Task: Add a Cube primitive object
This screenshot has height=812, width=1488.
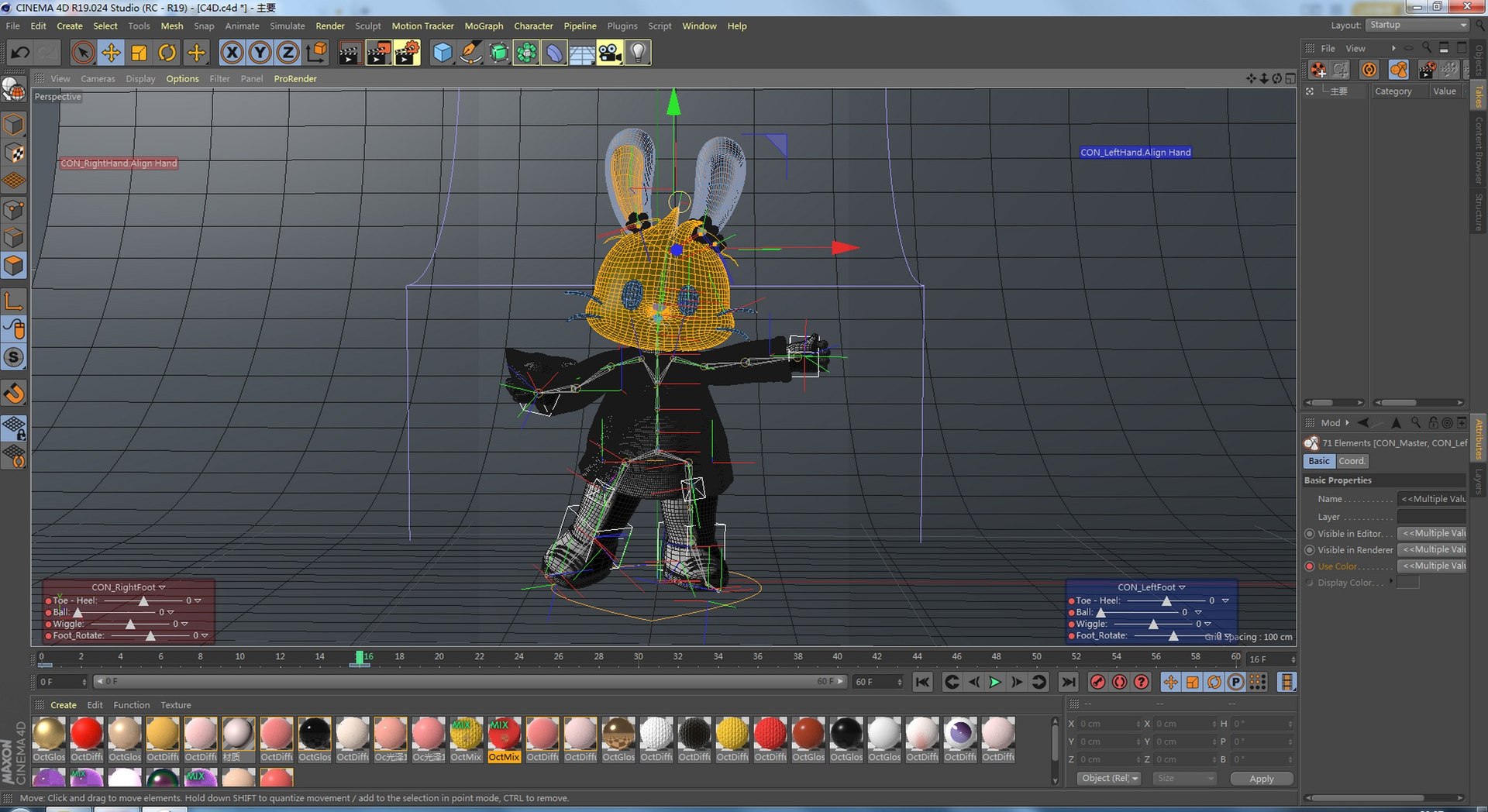Action: click(442, 53)
